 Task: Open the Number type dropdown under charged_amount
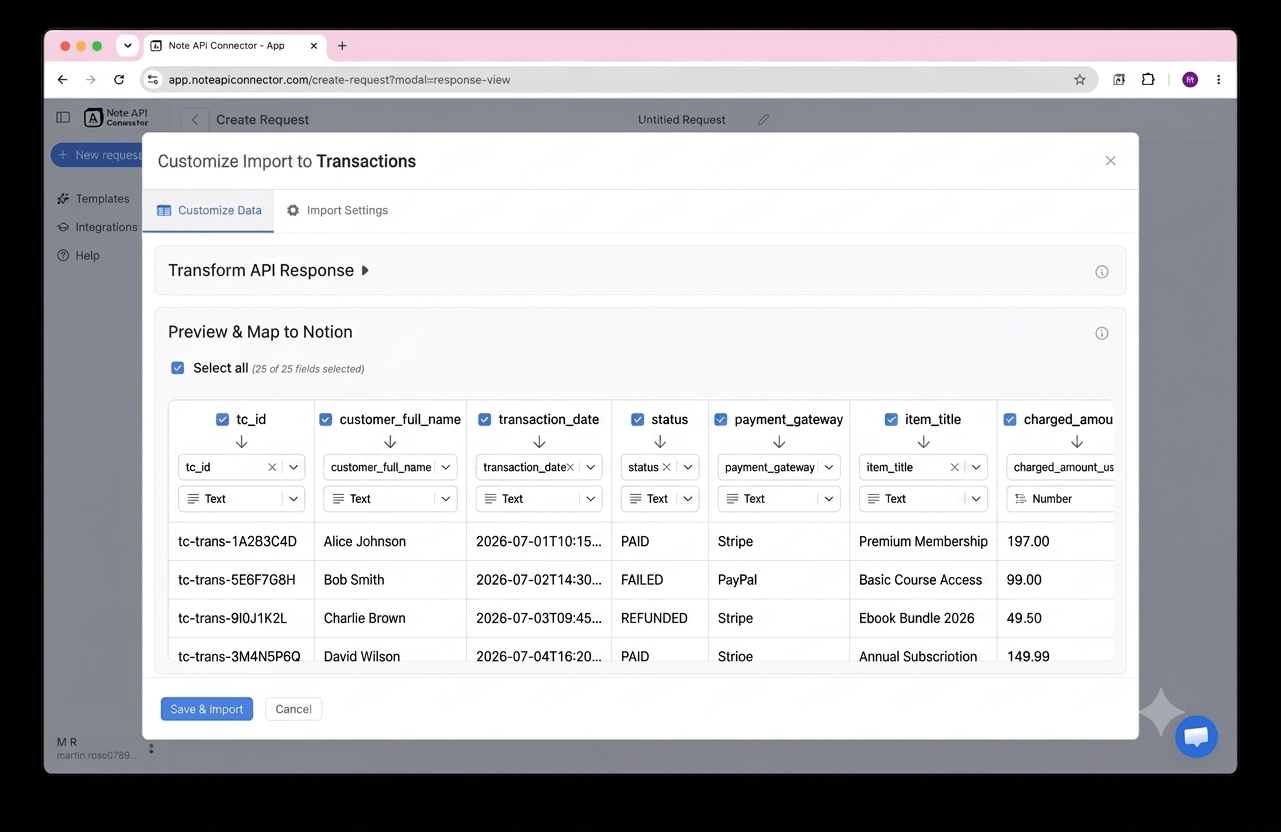click(x=1060, y=499)
